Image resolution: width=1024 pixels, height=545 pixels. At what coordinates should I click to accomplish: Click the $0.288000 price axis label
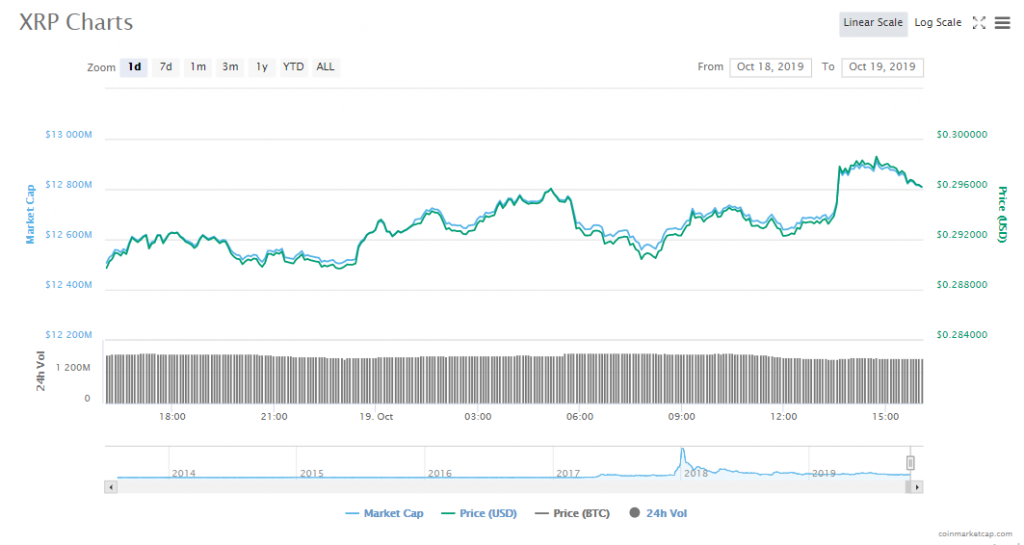point(962,285)
